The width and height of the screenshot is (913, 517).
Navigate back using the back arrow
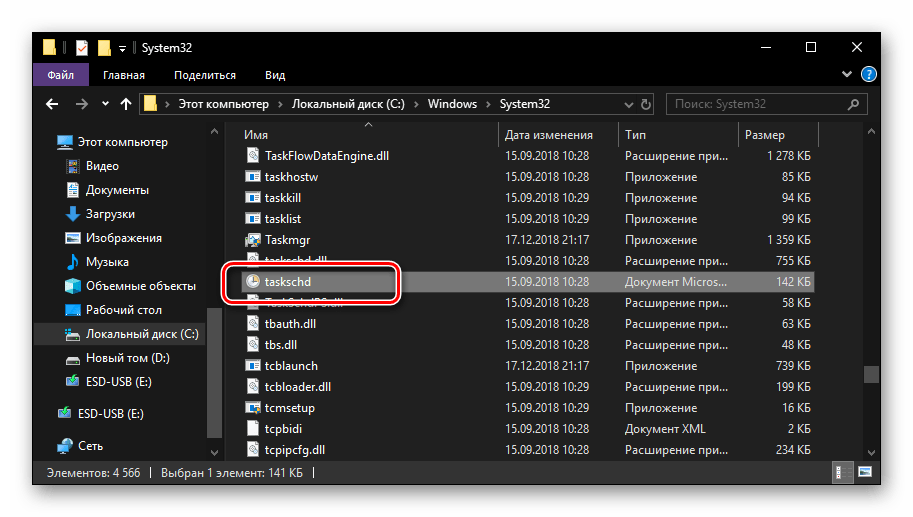[52, 104]
